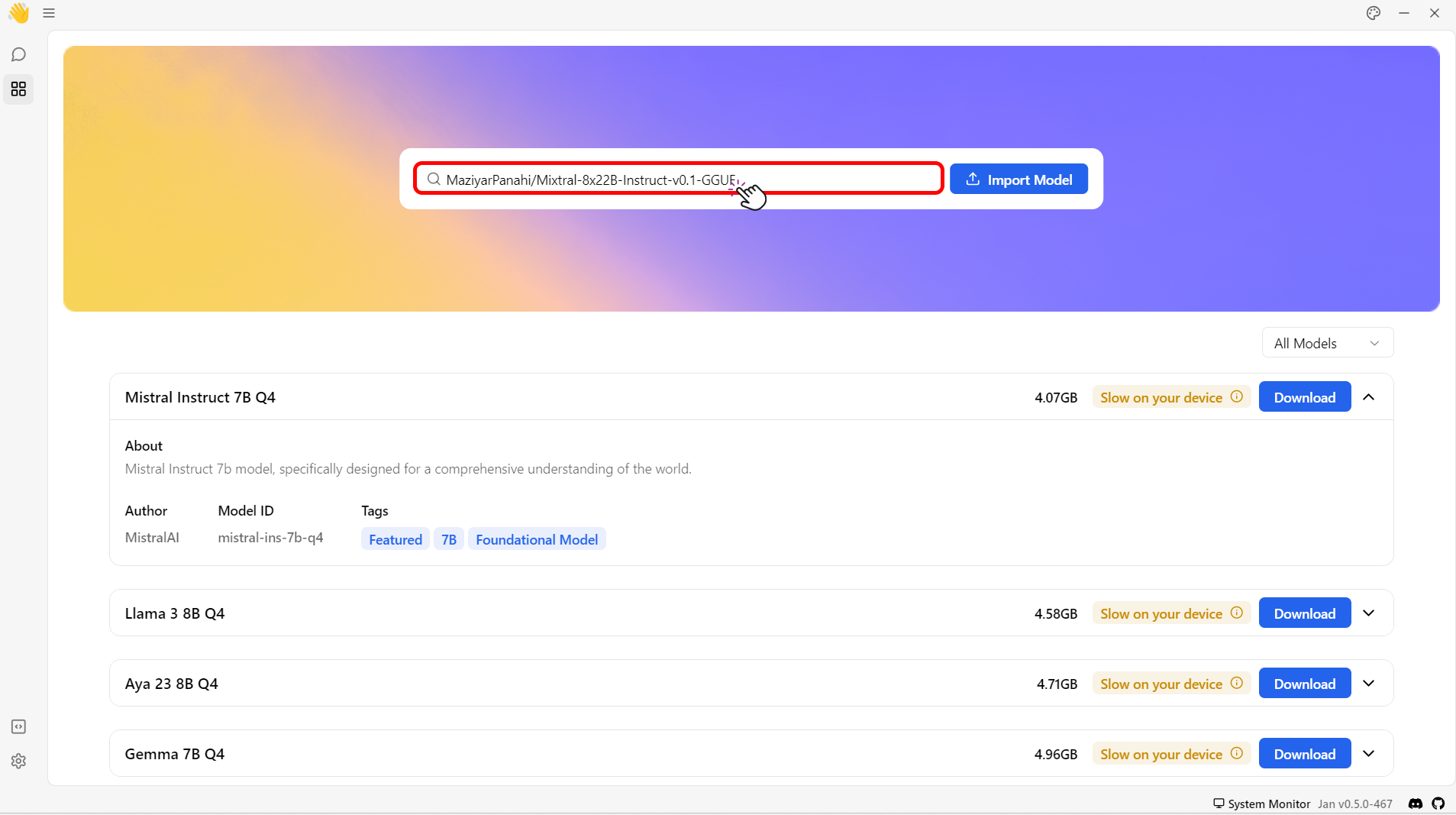Expand the Aya 23 8B Q4 details
This screenshot has height=815, width=1456.
[1369, 684]
